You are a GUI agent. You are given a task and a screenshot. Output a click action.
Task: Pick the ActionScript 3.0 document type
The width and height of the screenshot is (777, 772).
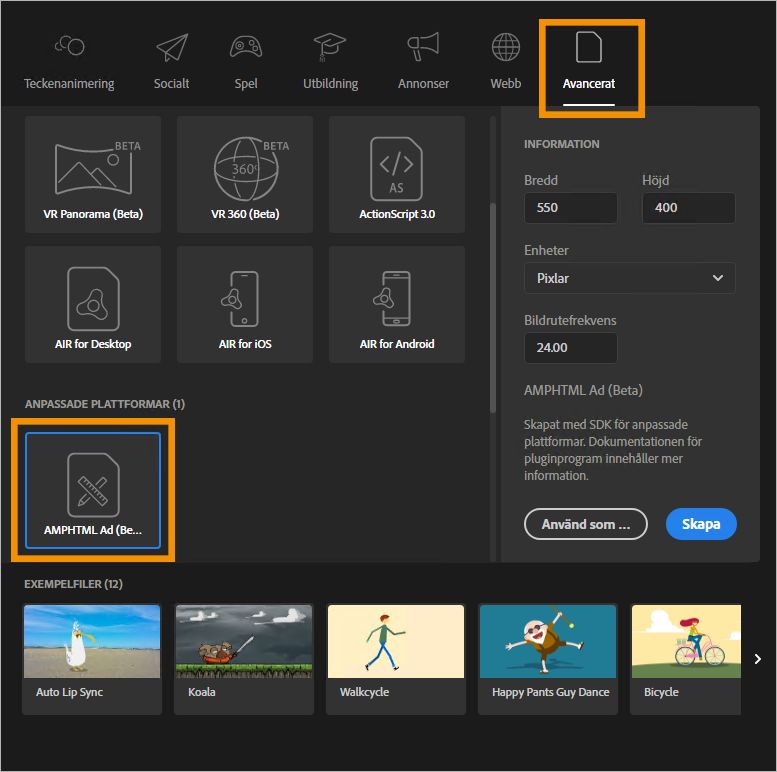click(397, 174)
